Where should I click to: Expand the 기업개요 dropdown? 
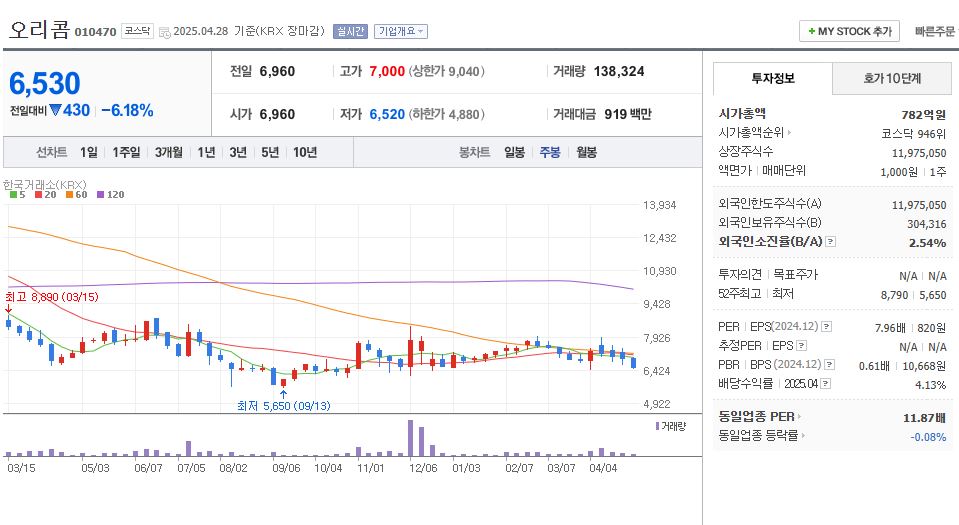[x=401, y=31]
